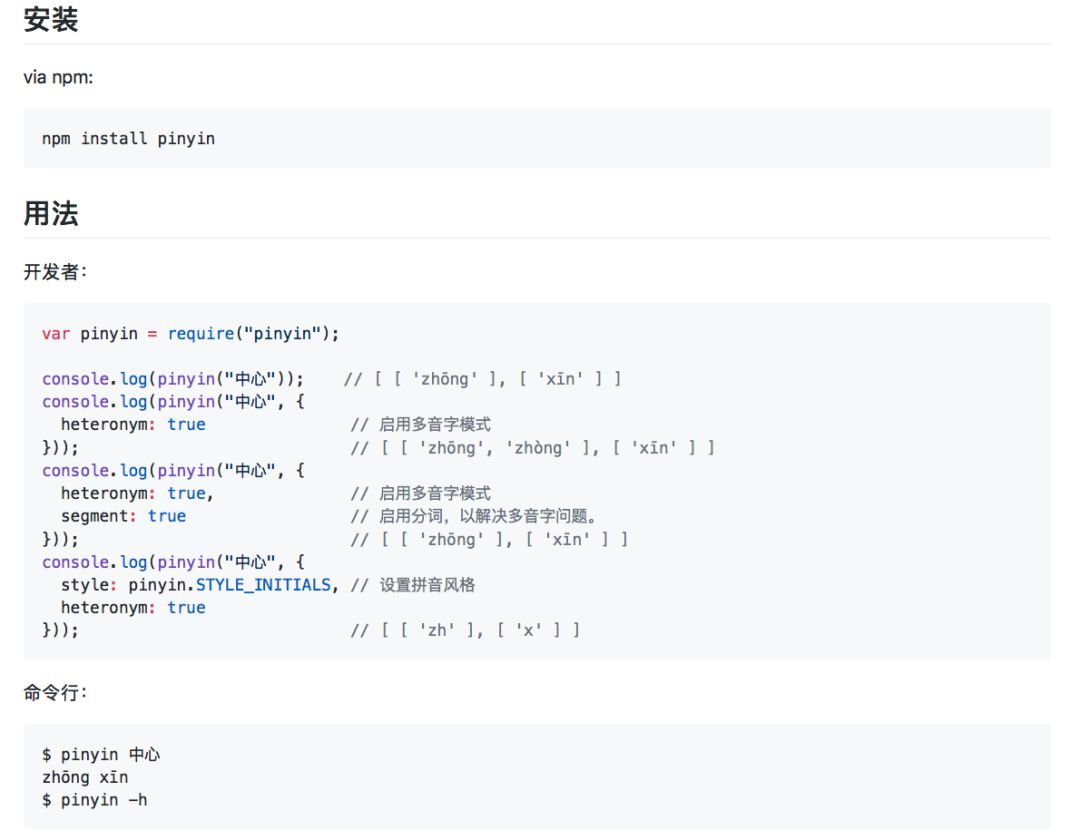This screenshot has width=1080, height=840.
Task: Click the var keyword in the code
Action: coord(52,333)
